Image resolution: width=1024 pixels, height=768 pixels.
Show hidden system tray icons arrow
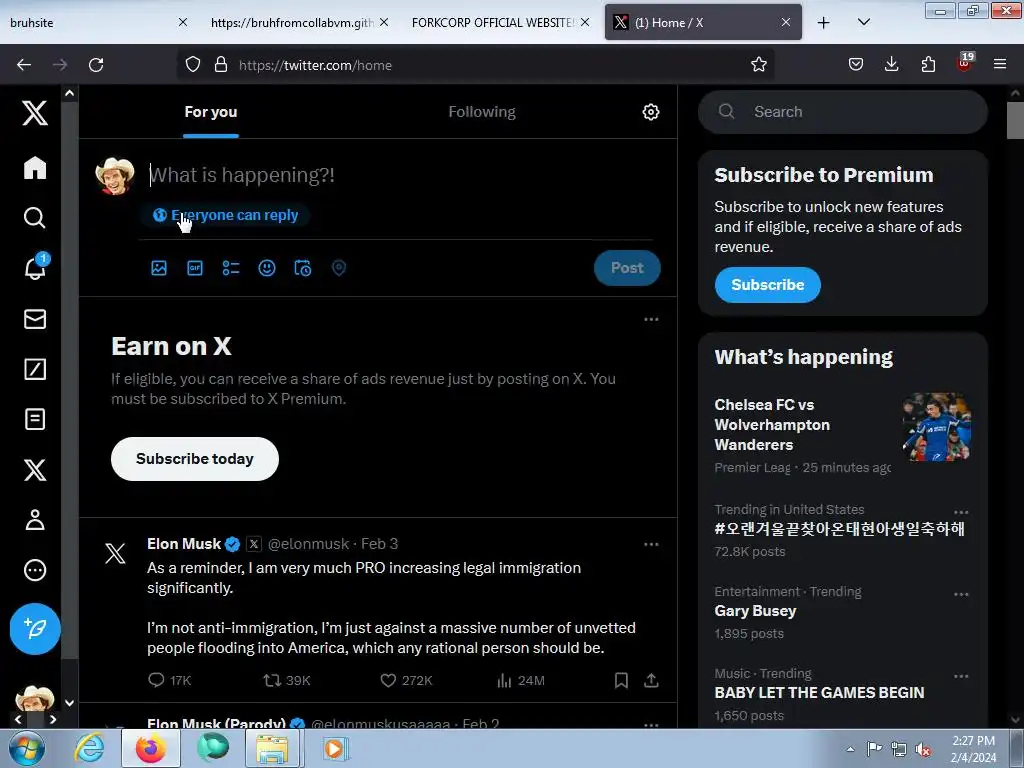tap(850, 749)
